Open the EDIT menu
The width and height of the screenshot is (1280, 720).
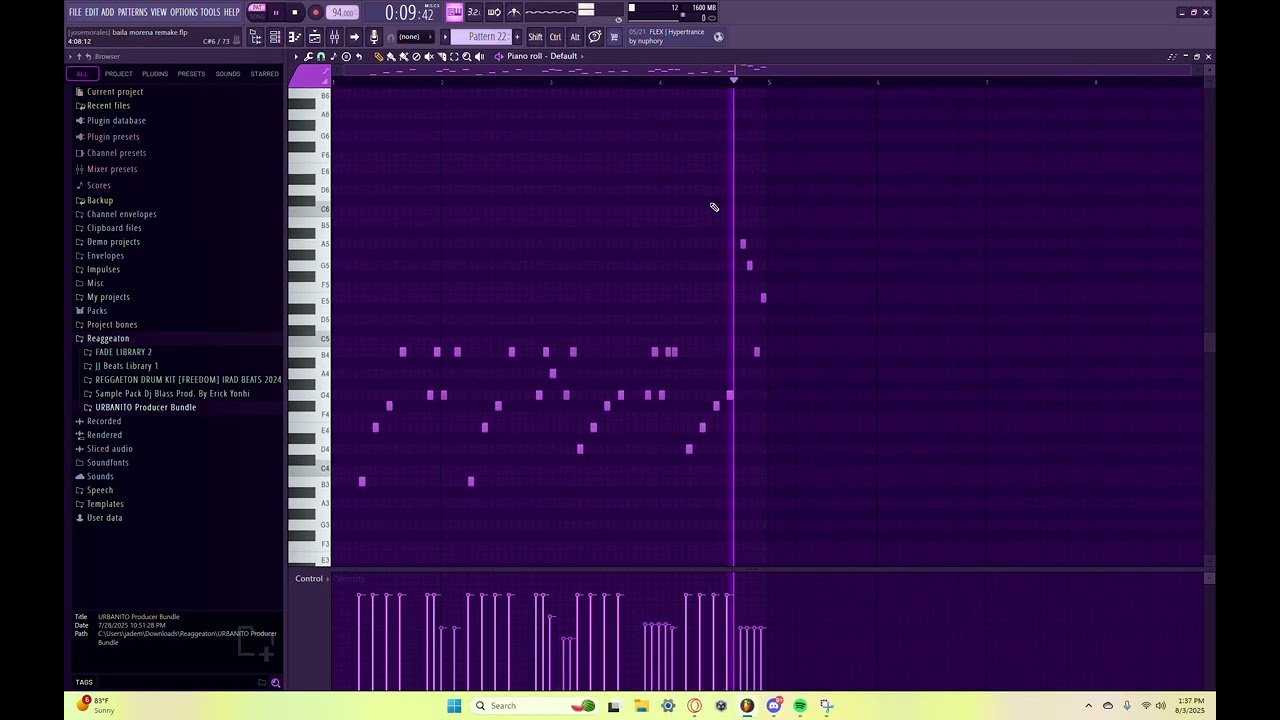click(x=92, y=12)
